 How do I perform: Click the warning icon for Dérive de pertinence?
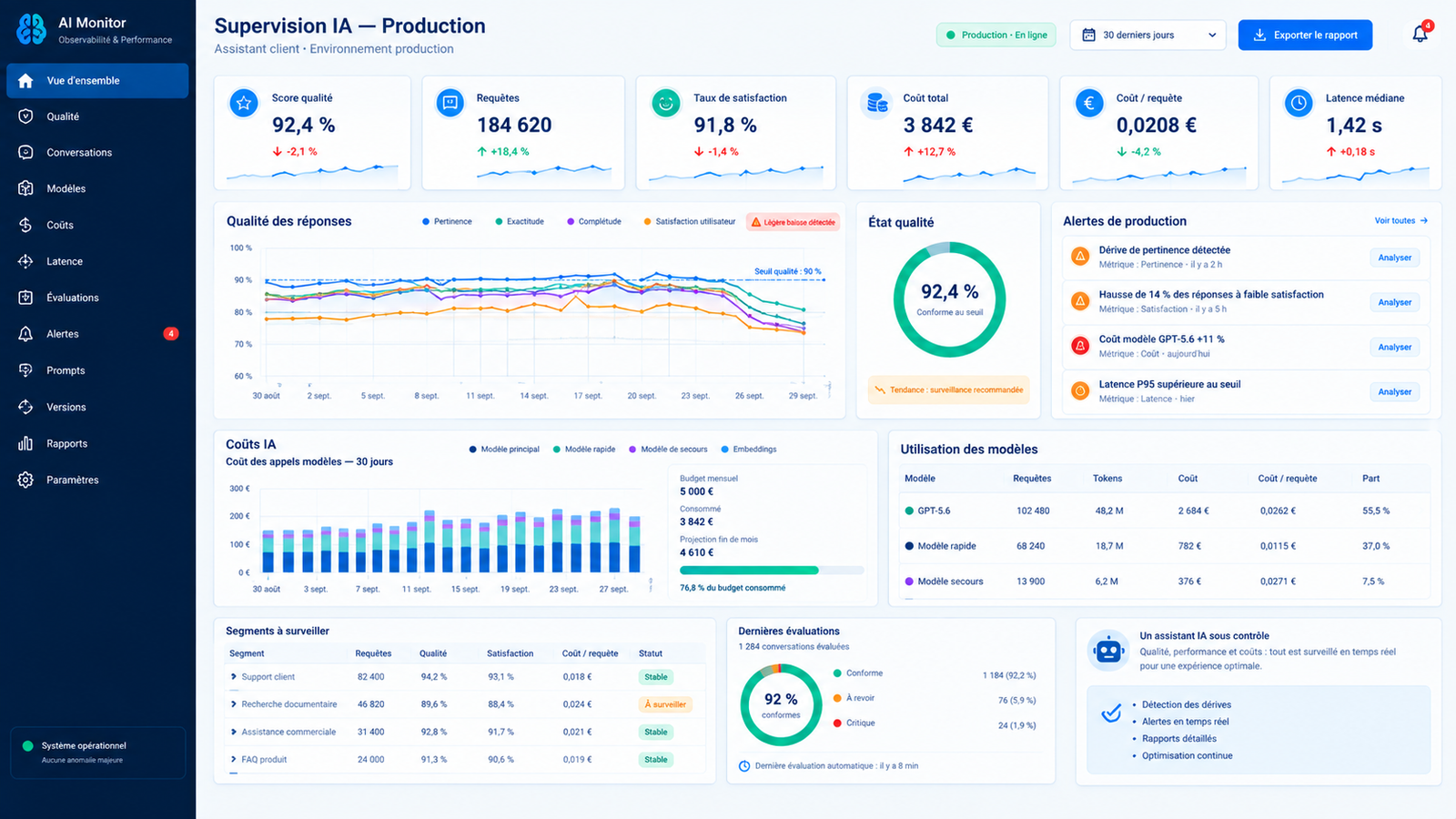(1080, 257)
